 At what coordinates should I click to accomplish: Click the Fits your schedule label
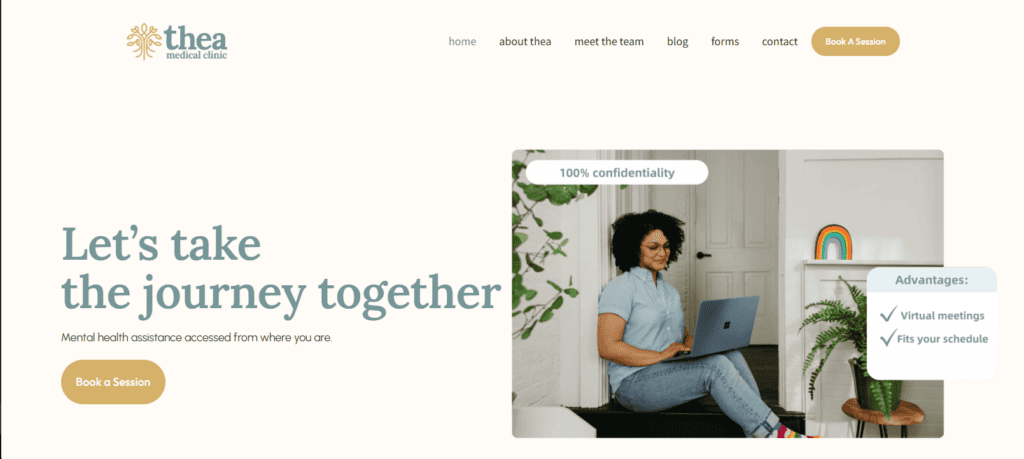[x=942, y=339]
